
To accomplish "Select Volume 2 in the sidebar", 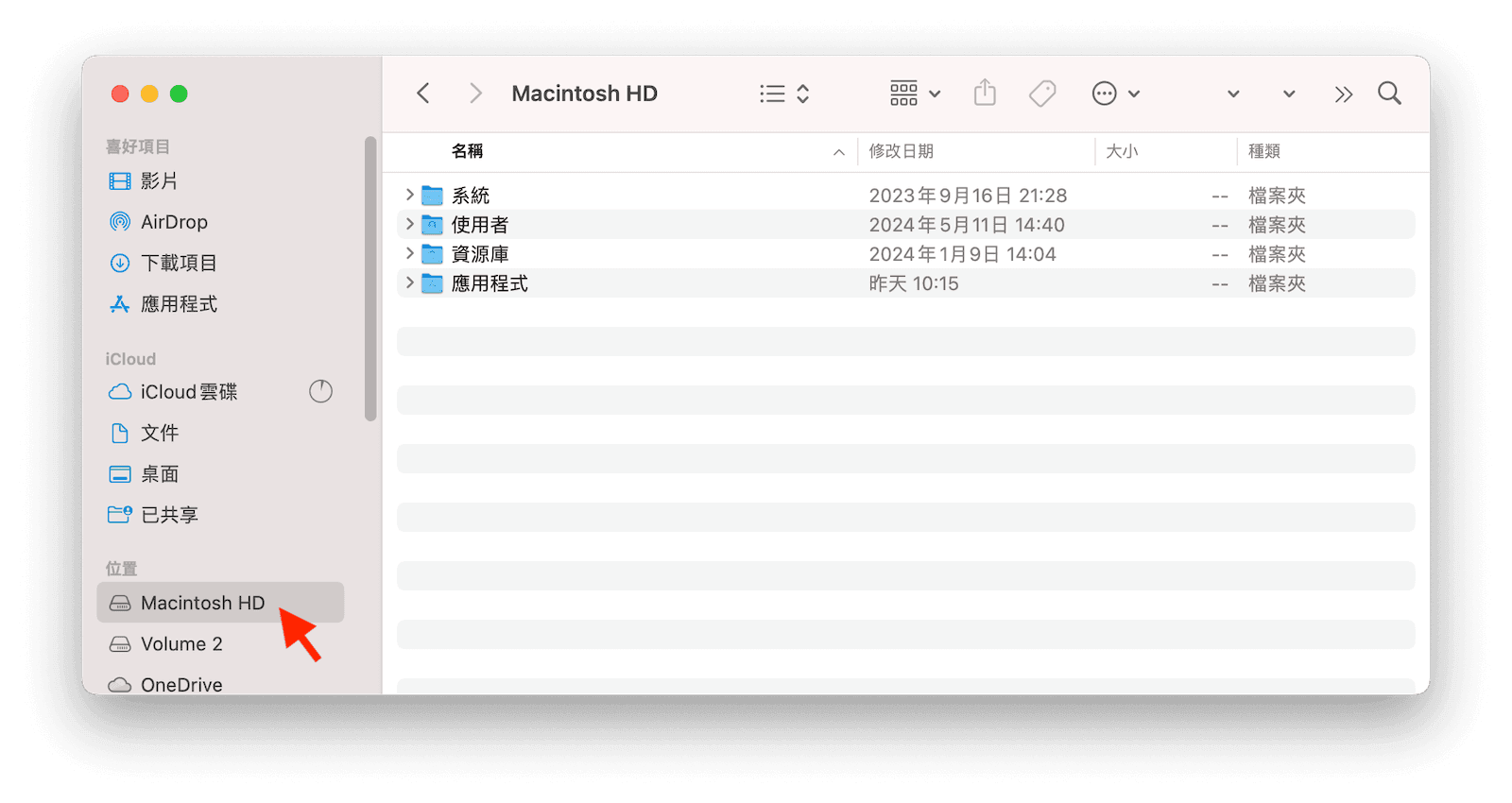I will click(x=220, y=644).
